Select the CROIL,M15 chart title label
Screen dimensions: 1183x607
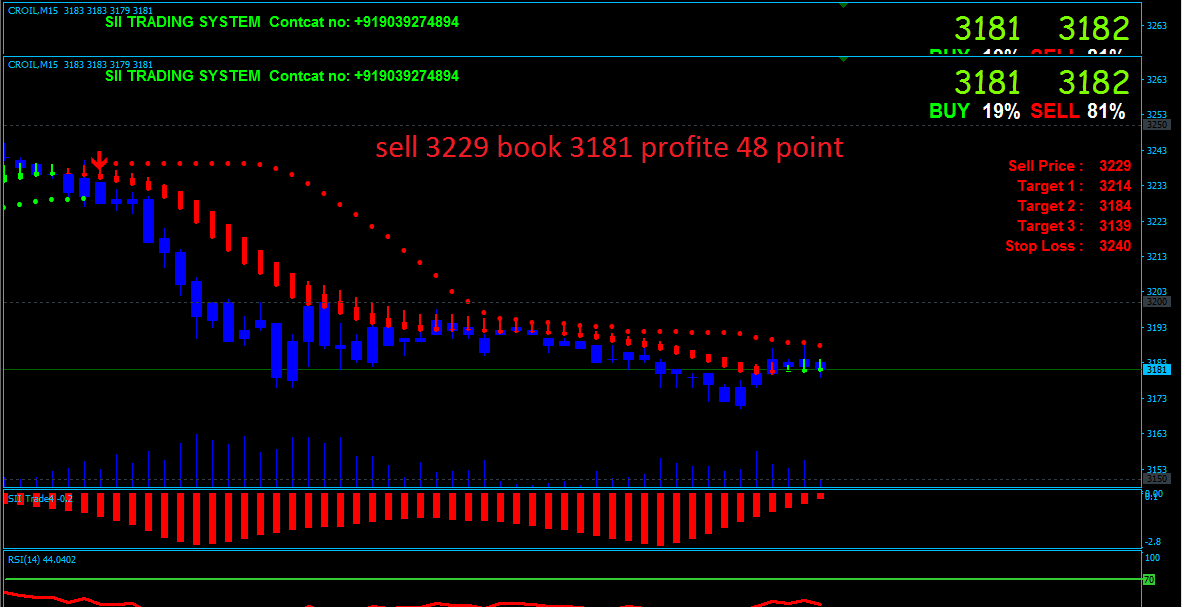(x=34, y=64)
